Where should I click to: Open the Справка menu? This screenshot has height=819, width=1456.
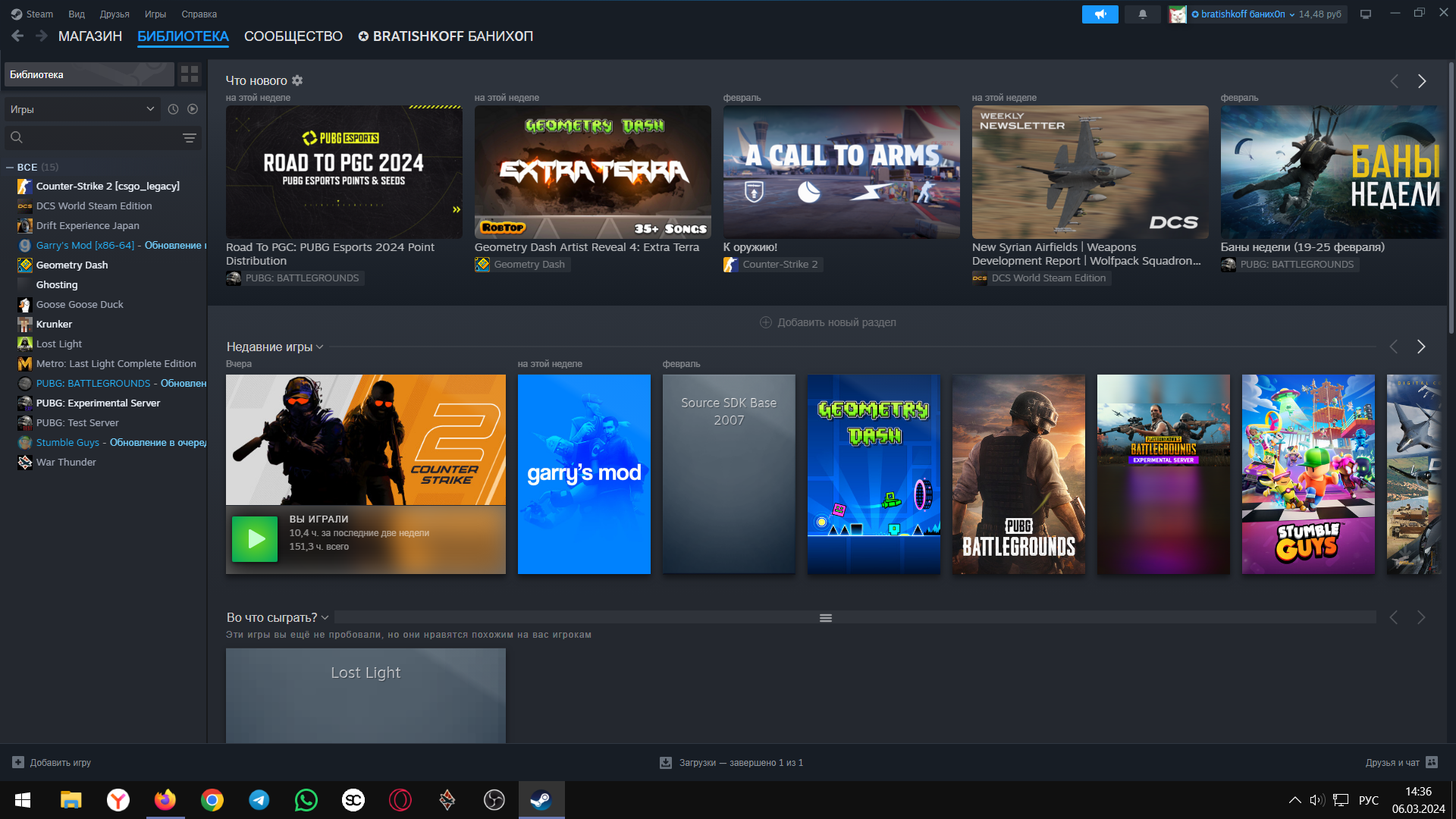tap(199, 14)
